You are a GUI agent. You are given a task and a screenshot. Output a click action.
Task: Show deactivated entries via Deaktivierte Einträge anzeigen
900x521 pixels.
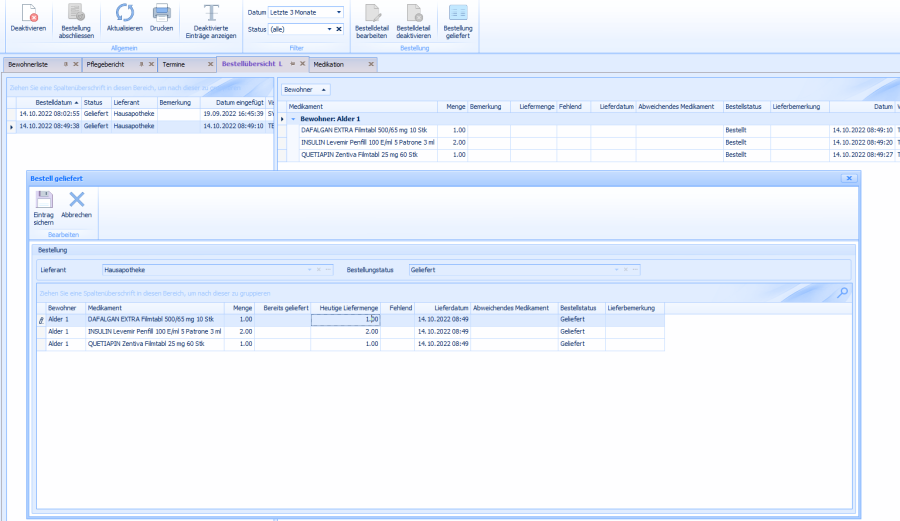[x=211, y=15]
